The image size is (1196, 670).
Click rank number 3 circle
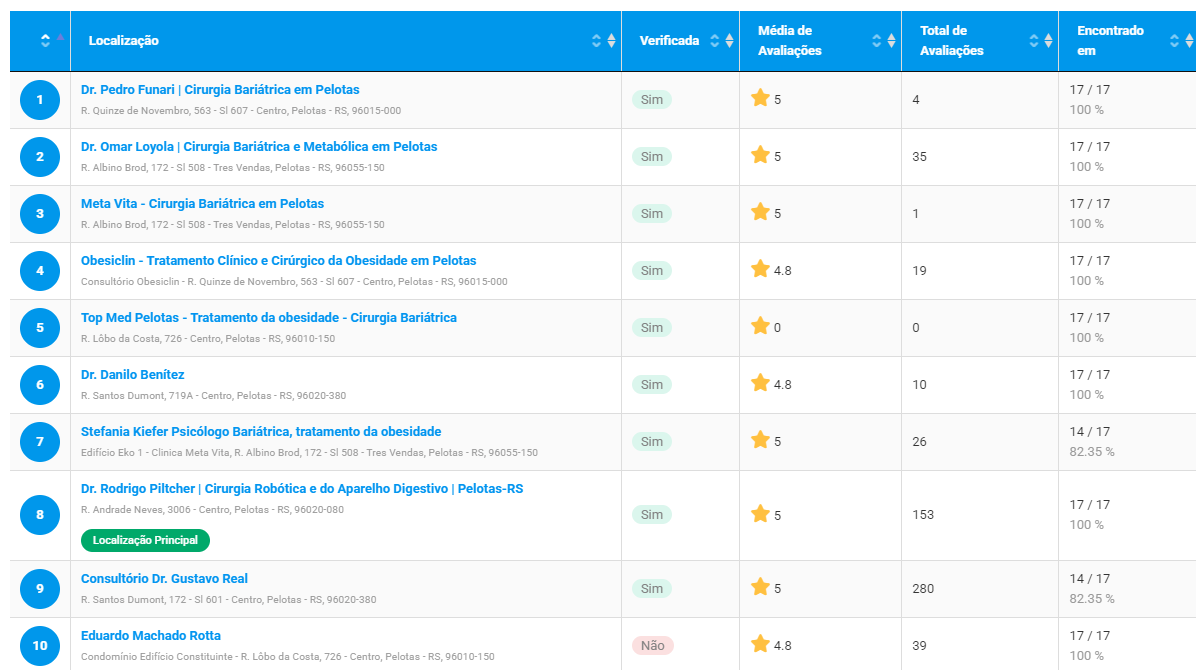40,214
